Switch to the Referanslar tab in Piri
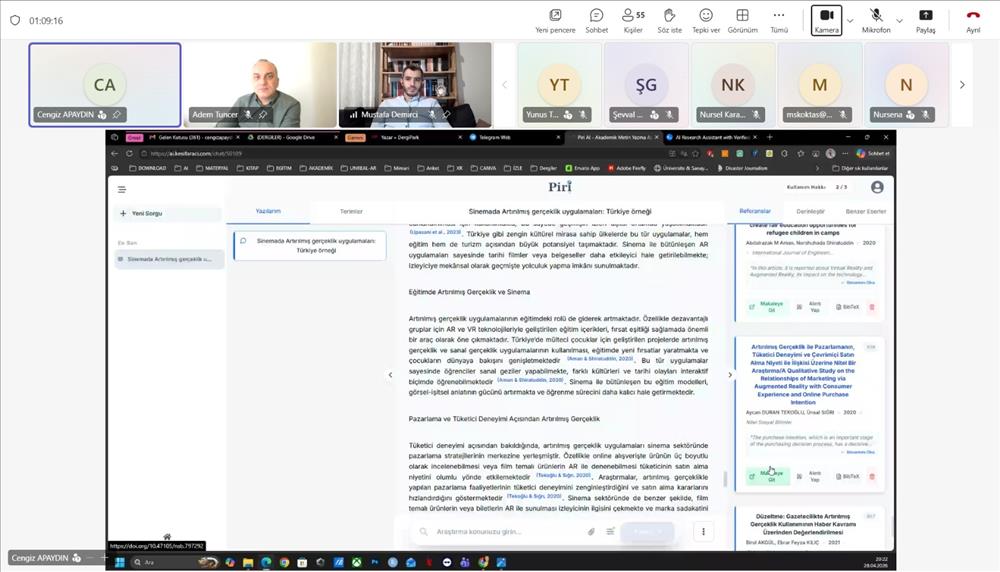Screen dimensions: 1000x572 point(755,211)
